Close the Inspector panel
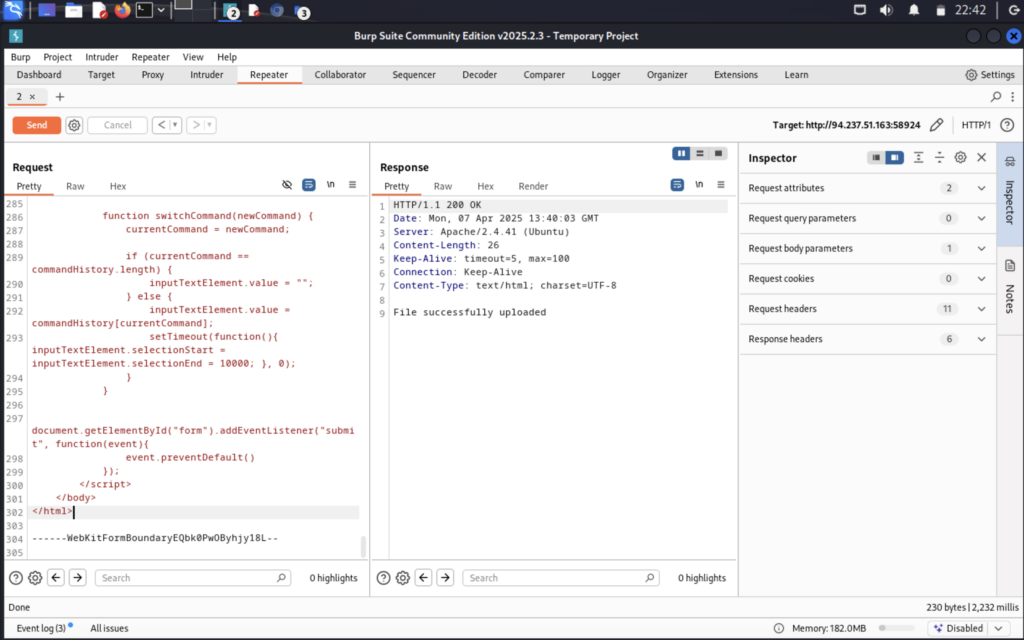The width and height of the screenshot is (1024, 640). pos(982,157)
